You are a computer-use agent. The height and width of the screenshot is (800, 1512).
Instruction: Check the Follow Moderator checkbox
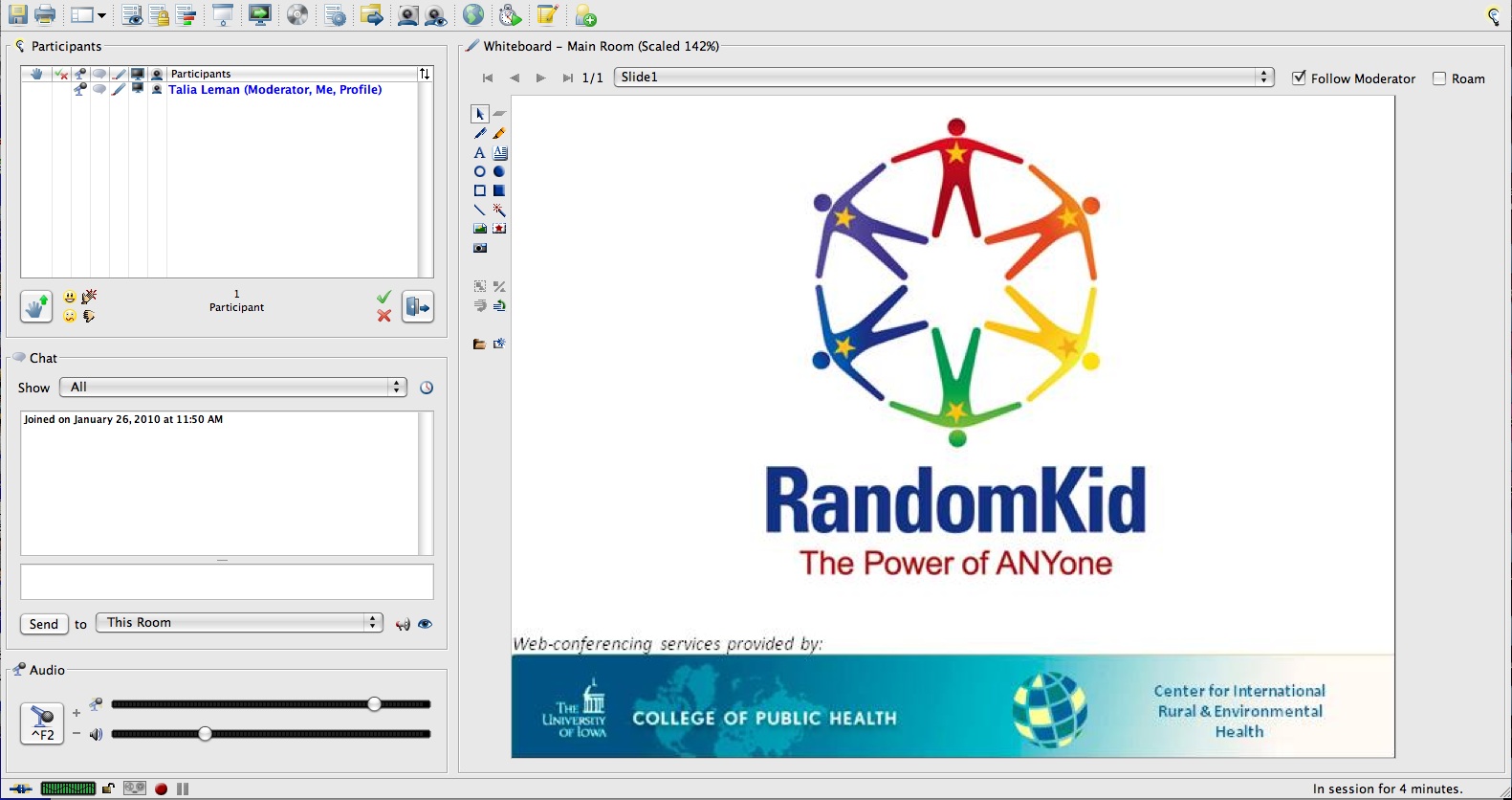(1299, 78)
